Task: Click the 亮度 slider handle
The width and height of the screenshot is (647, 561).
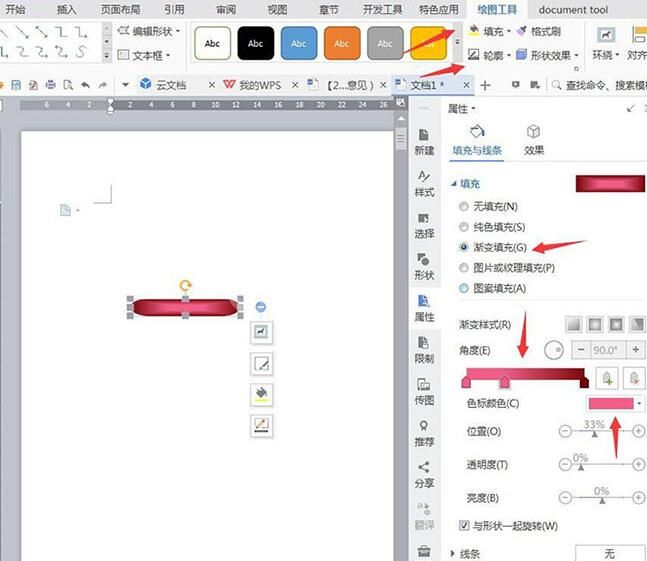Action: [x=602, y=501]
